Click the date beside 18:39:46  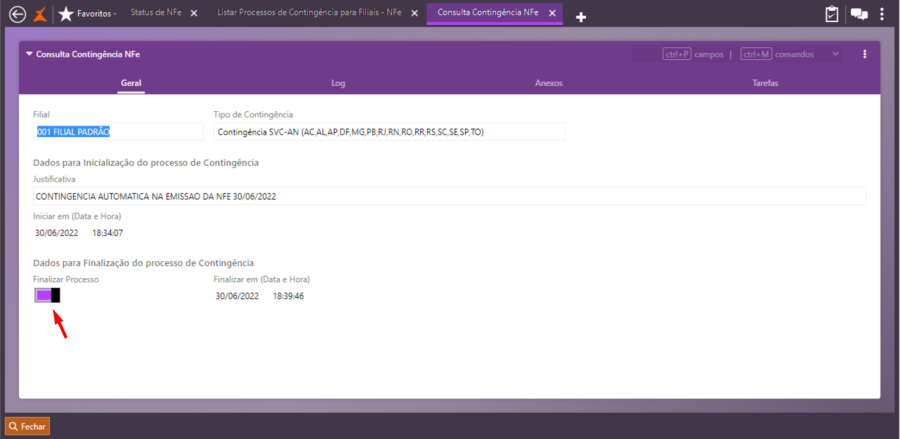click(237, 296)
